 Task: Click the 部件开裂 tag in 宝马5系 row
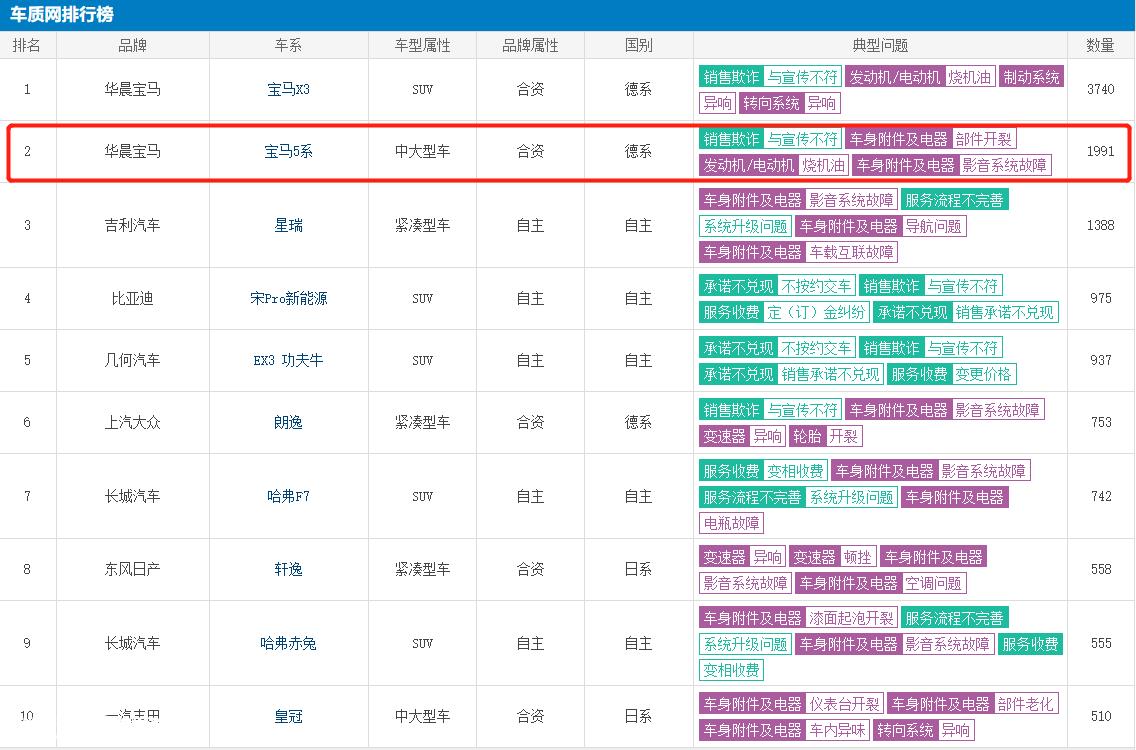983,139
